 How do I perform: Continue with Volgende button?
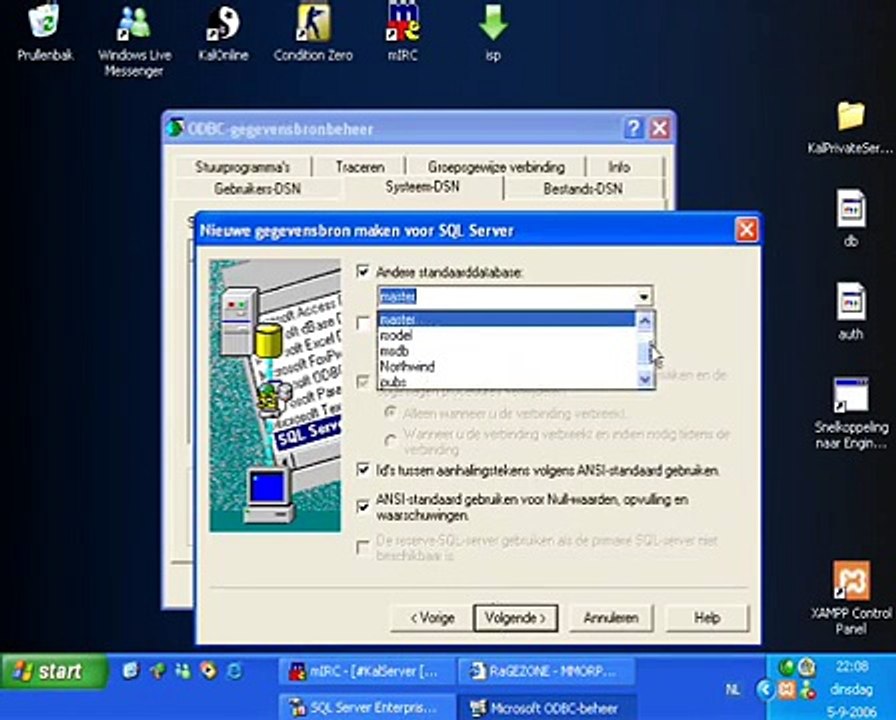(515, 618)
